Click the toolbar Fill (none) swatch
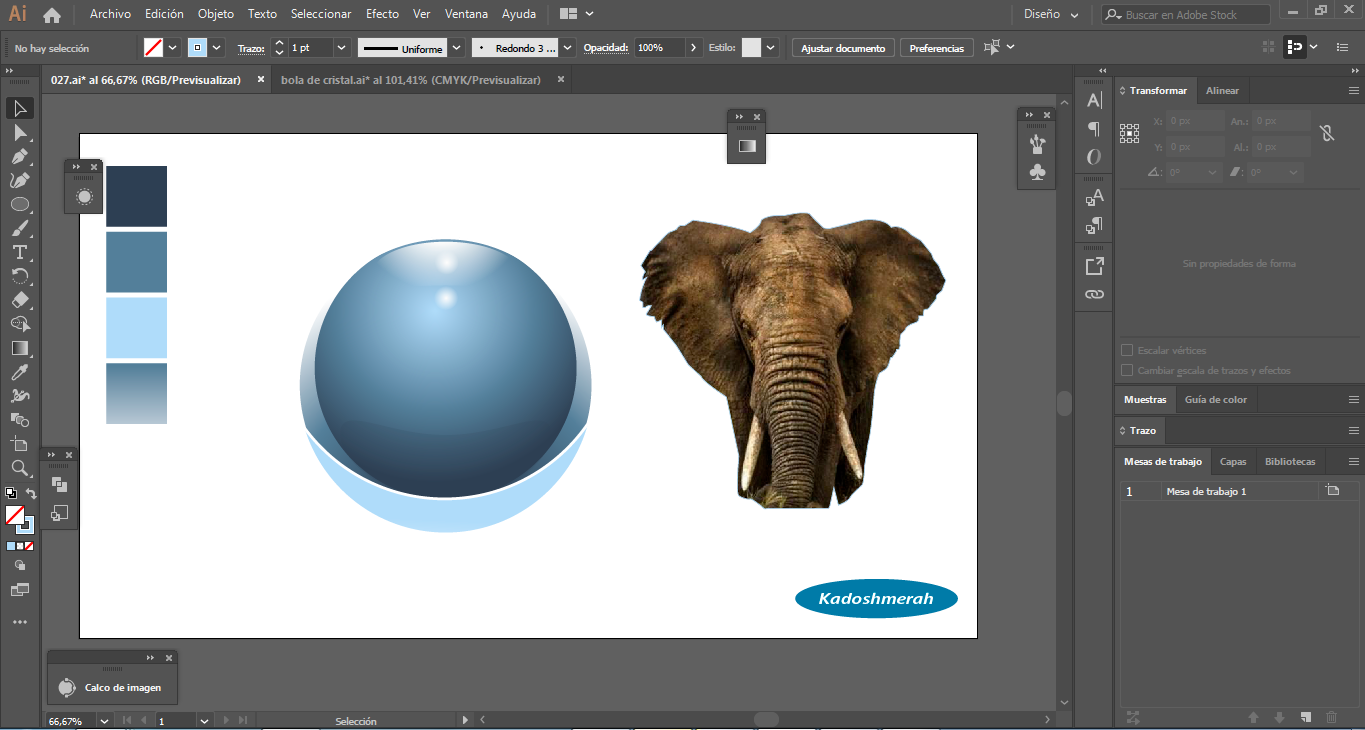 click(x=14, y=514)
